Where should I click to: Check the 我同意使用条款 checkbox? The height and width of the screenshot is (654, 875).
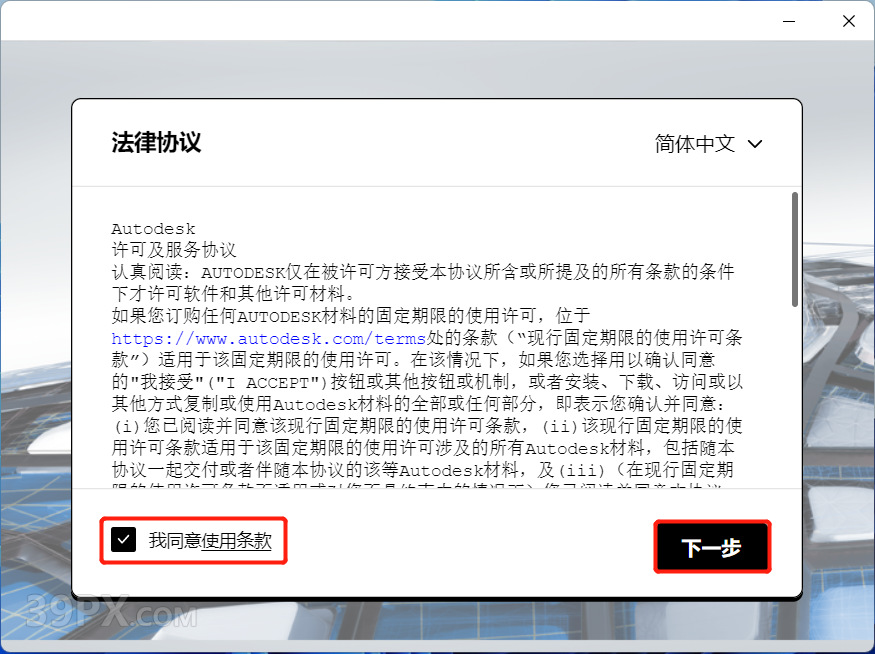[x=123, y=540]
